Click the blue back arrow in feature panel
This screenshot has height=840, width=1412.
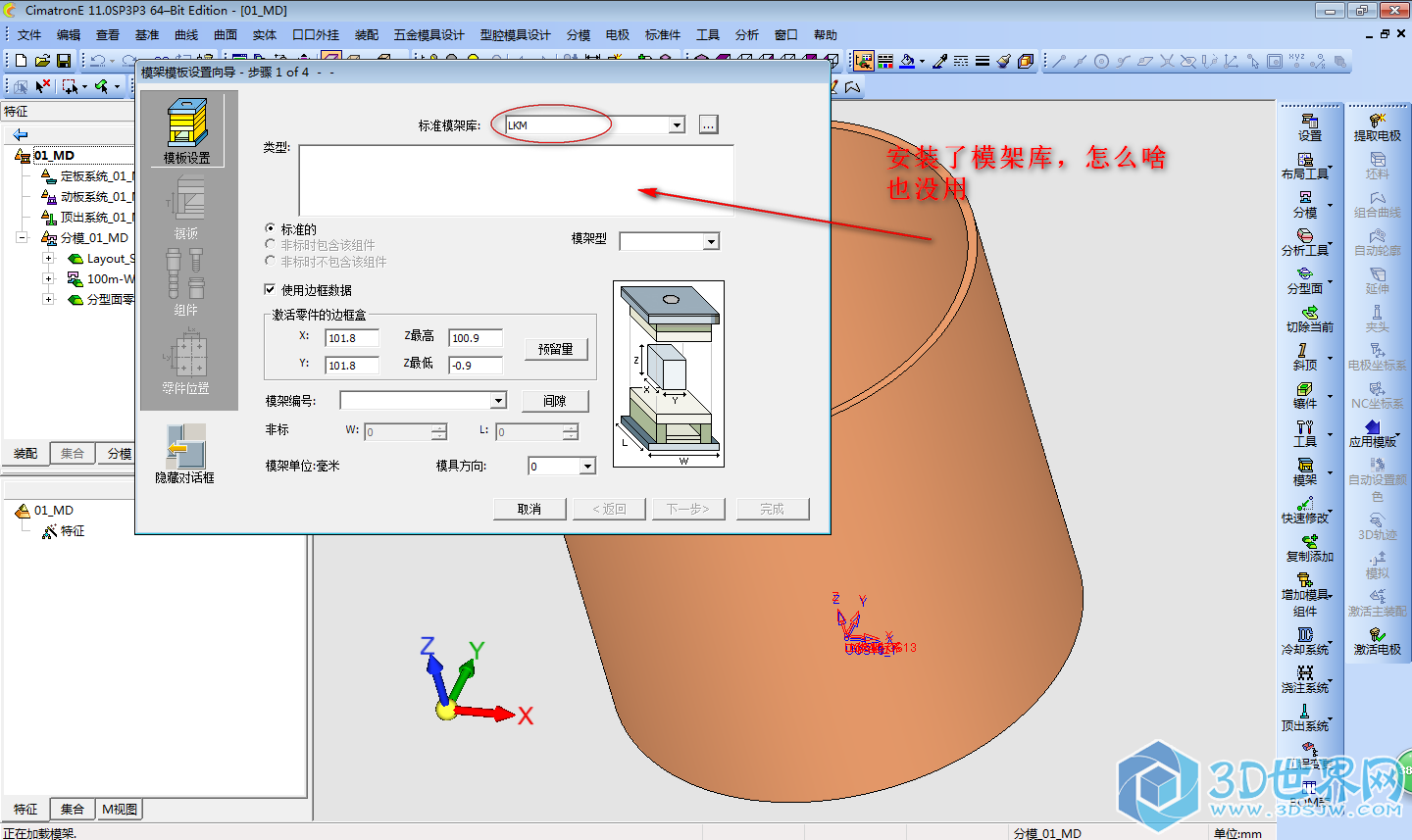(x=21, y=134)
